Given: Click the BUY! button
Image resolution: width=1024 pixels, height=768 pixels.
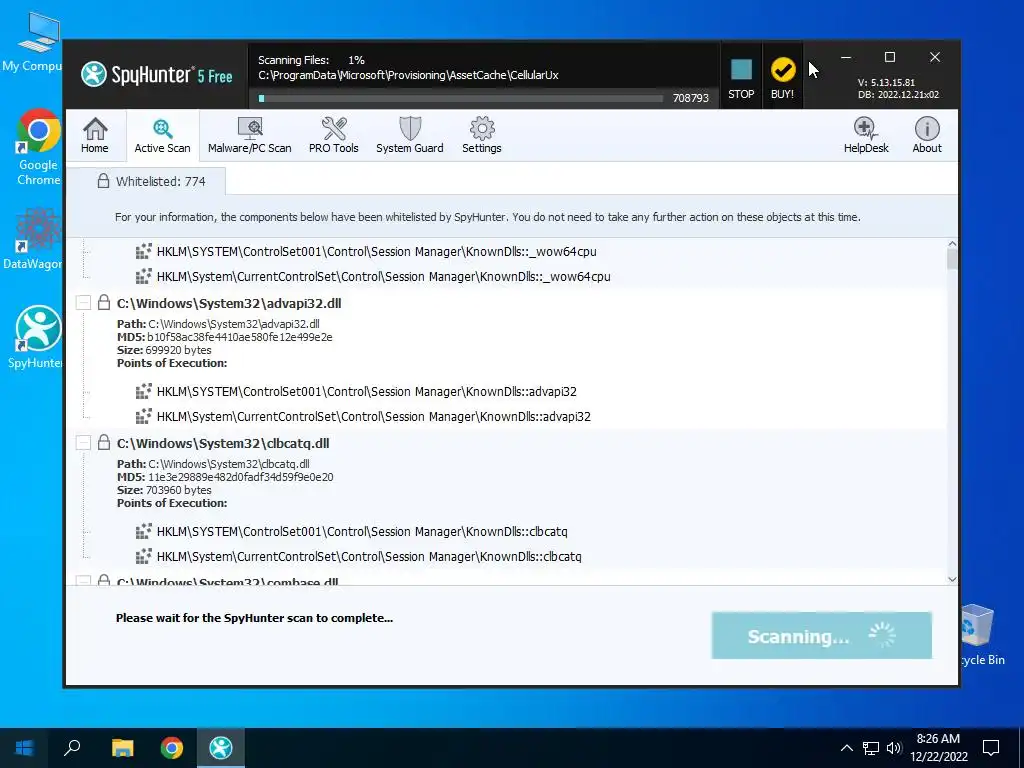Looking at the screenshot, I should click(782, 78).
